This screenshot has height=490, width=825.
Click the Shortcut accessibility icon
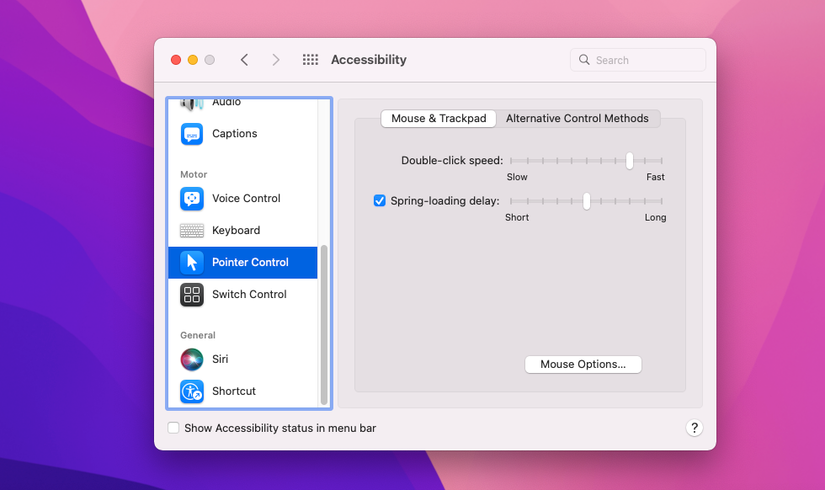pos(192,391)
